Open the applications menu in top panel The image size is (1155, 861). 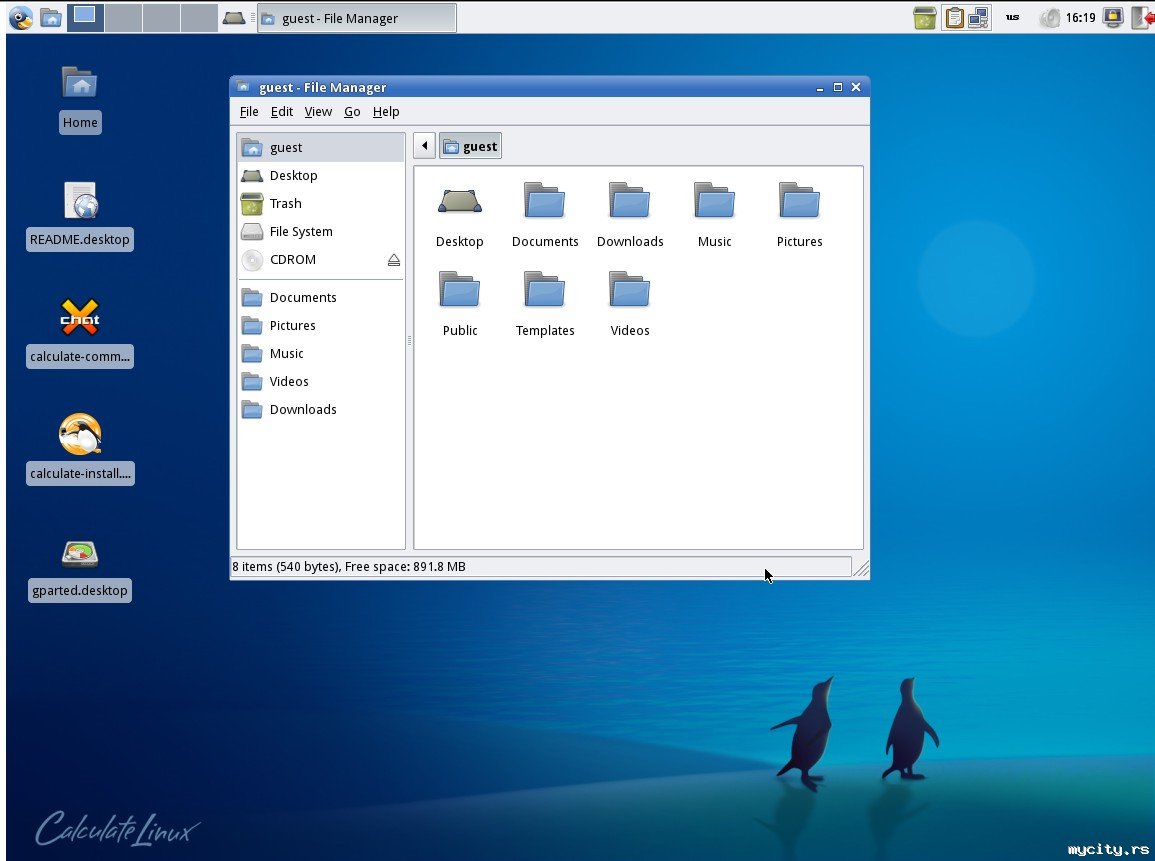pyautogui.click(x=20, y=17)
